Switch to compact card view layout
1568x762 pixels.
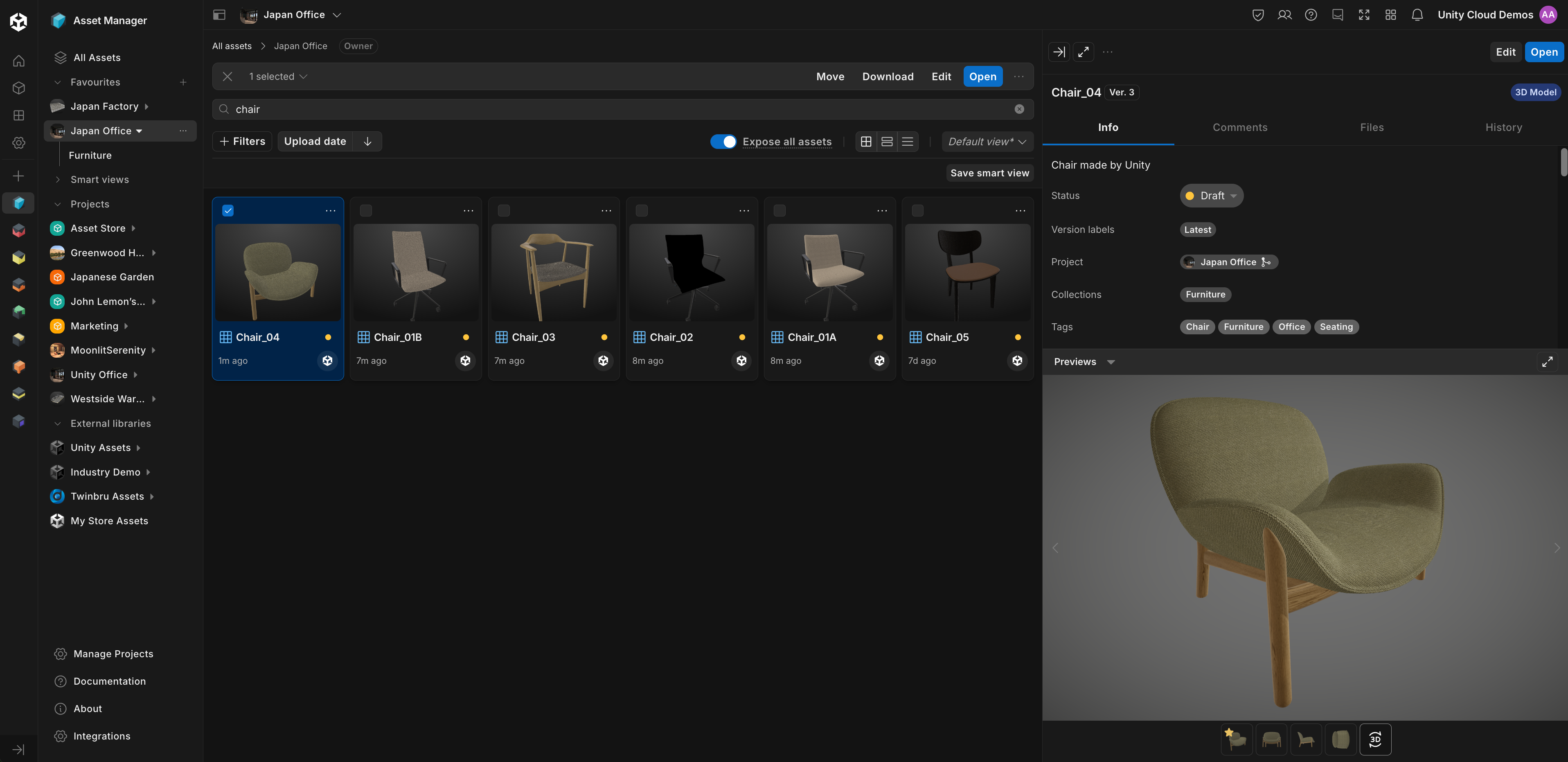click(x=887, y=141)
